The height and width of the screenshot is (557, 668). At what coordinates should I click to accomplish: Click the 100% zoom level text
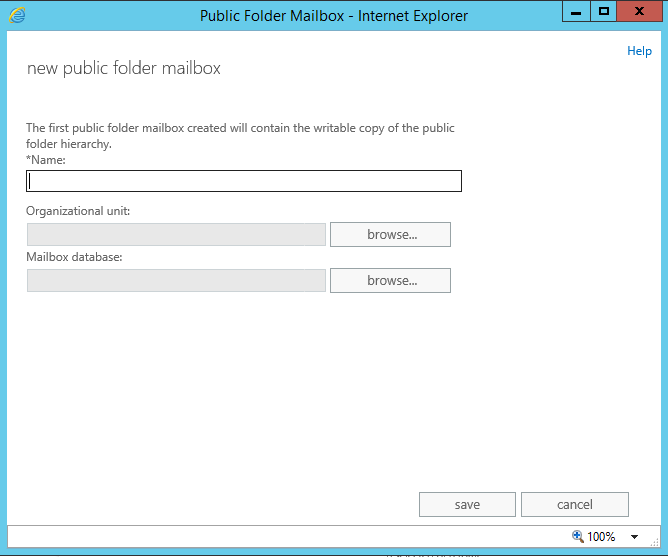601,537
